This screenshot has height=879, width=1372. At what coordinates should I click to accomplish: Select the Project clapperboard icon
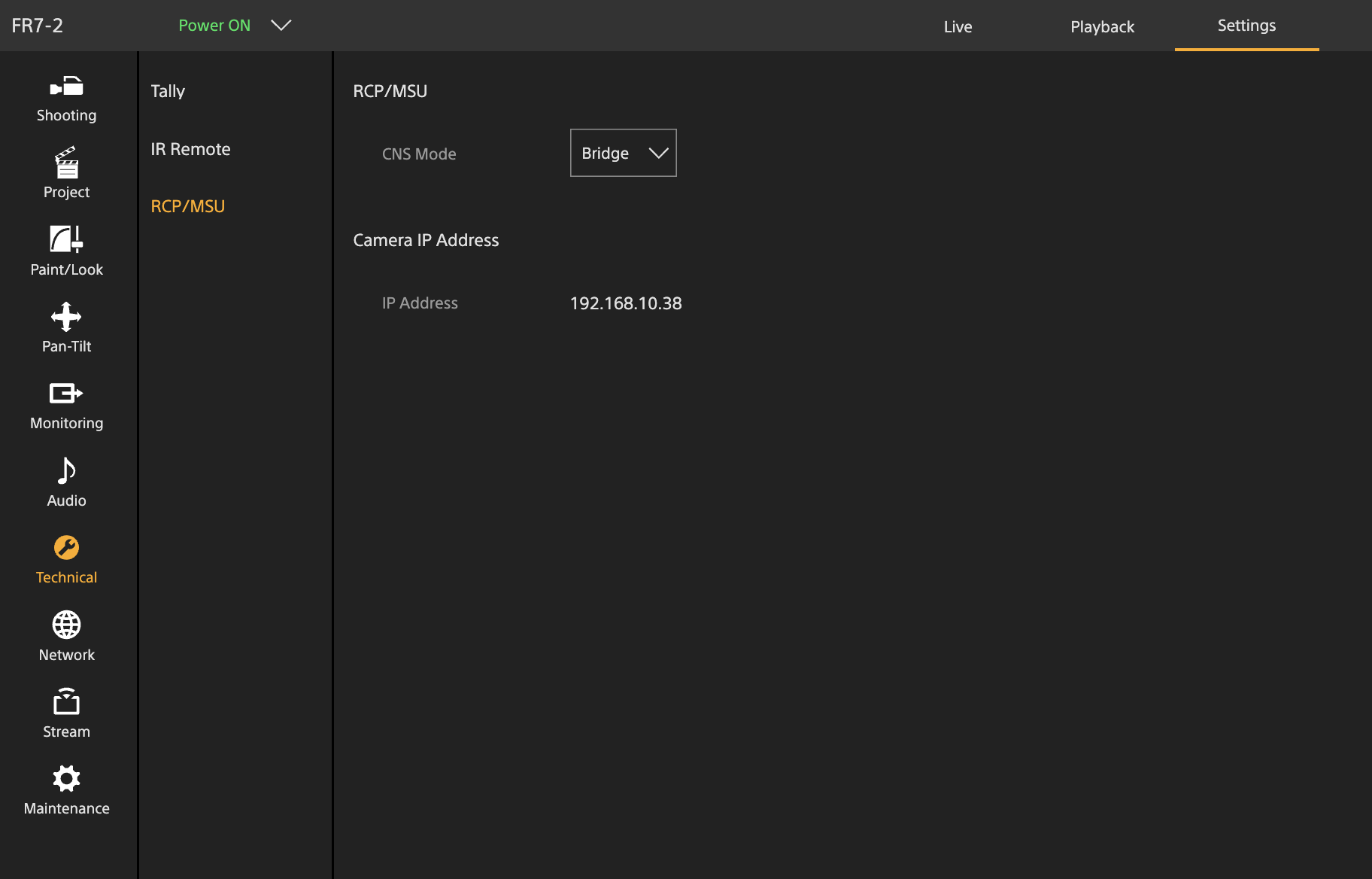[x=66, y=163]
